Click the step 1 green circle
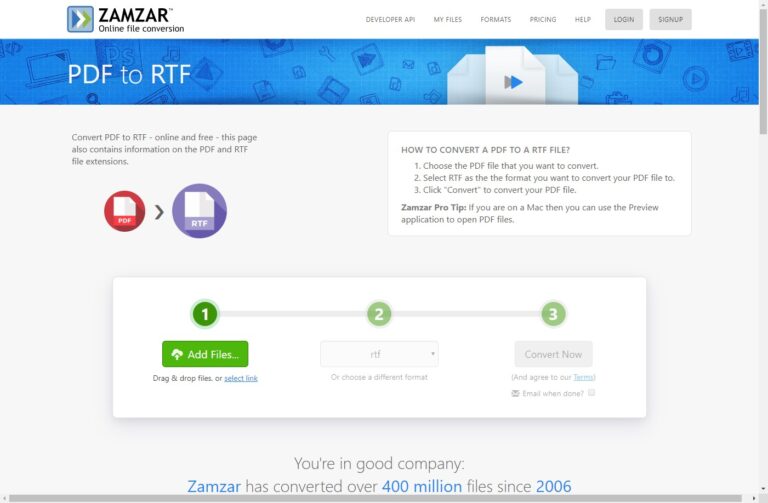Image resolution: width=768 pixels, height=503 pixels. (x=205, y=314)
